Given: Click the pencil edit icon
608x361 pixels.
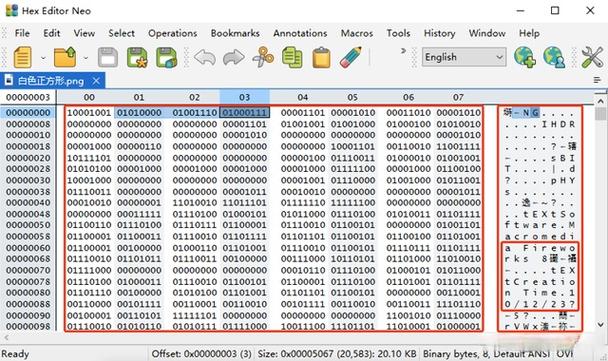Looking at the screenshot, I should pos(351,57).
